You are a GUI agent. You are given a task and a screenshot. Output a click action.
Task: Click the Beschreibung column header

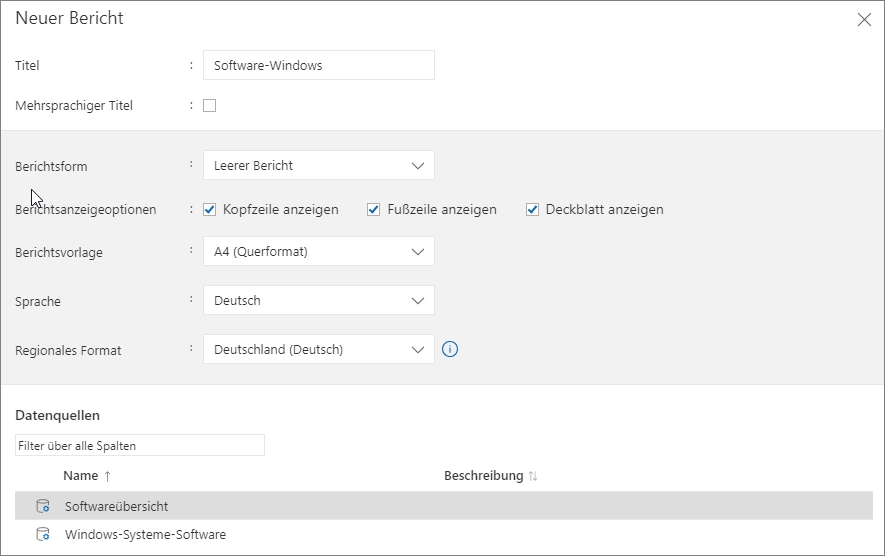(x=483, y=476)
